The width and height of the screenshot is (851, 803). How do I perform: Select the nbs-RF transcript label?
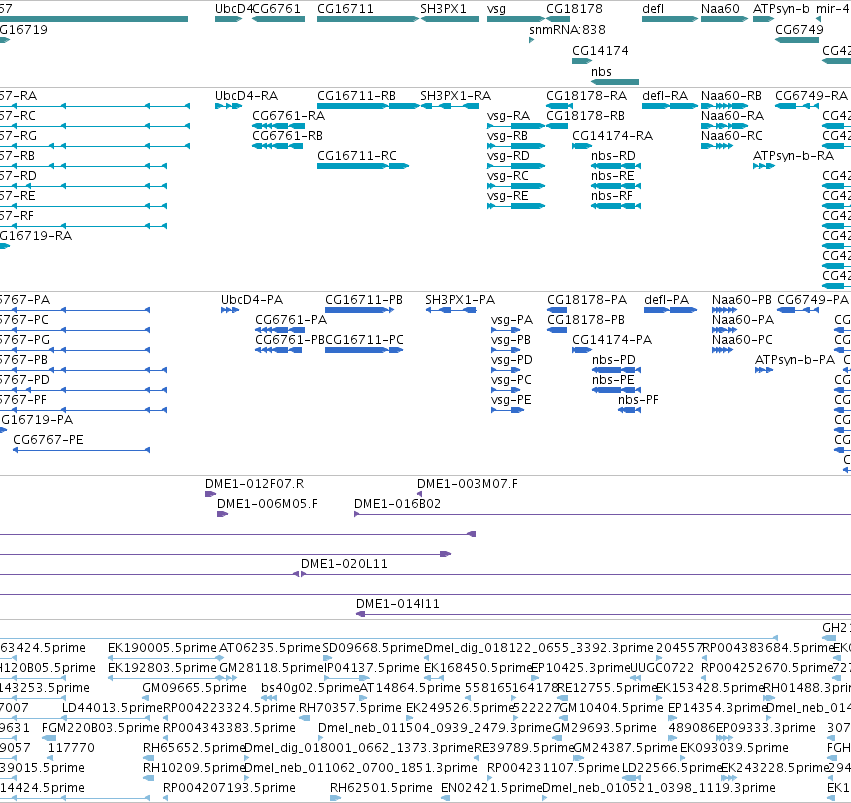pos(612,196)
